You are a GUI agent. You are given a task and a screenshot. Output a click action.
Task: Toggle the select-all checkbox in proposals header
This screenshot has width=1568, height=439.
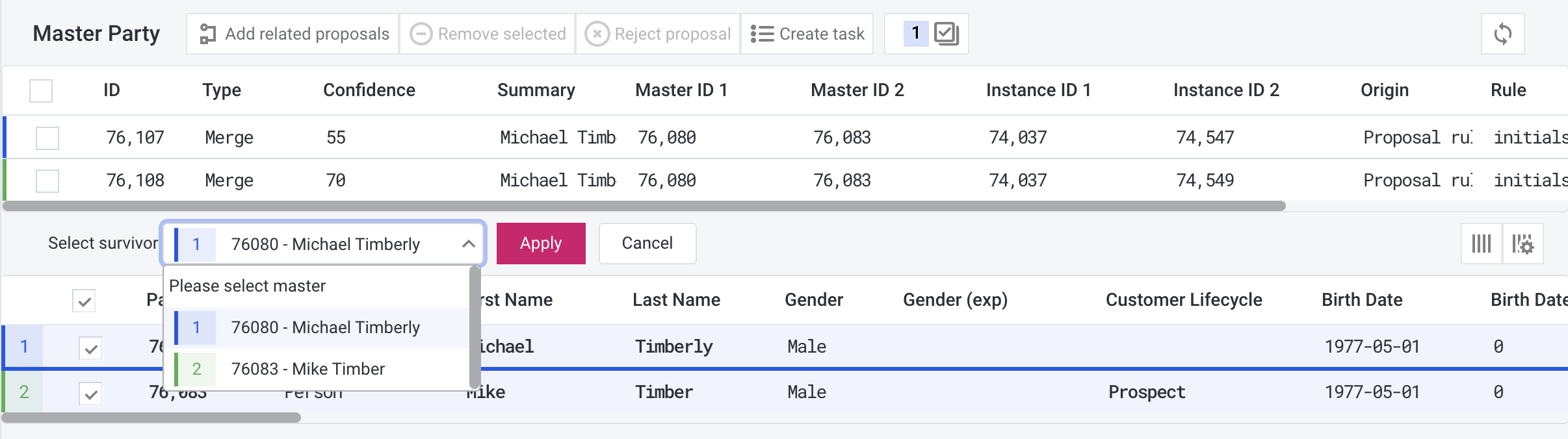tap(41, 90)
